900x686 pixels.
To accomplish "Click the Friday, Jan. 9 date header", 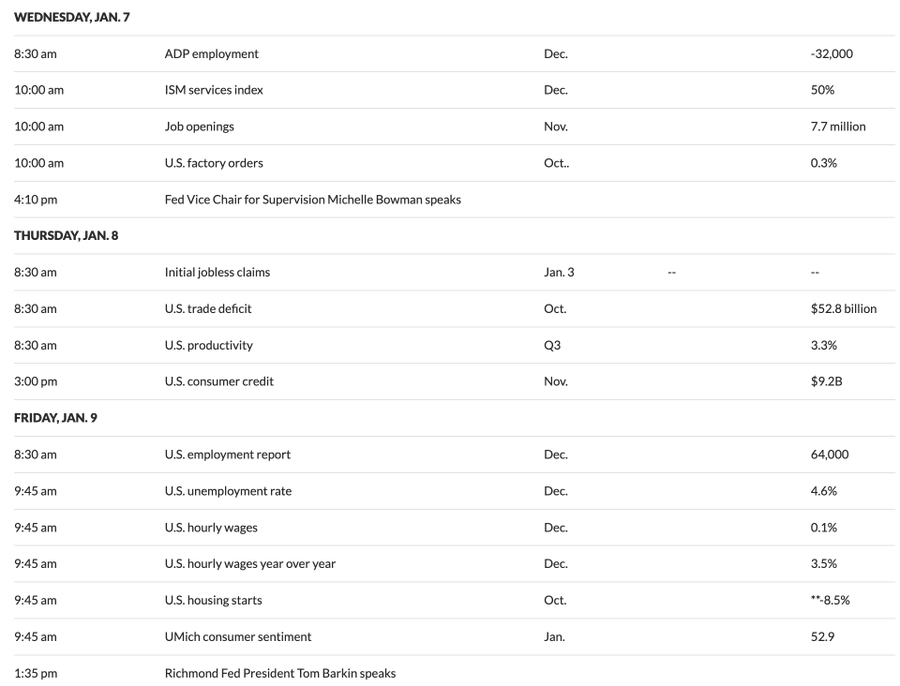I will coord(55,418).
